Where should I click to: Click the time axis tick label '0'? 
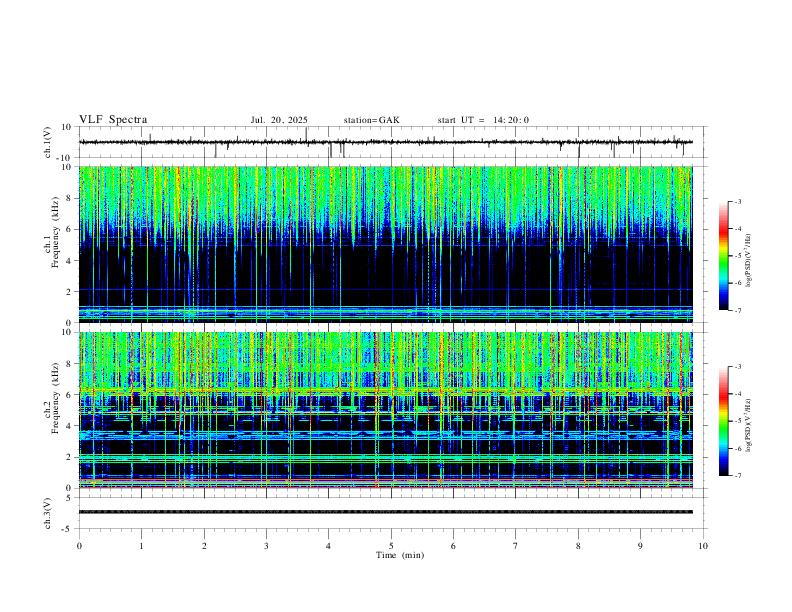click(x=79, y=546)
